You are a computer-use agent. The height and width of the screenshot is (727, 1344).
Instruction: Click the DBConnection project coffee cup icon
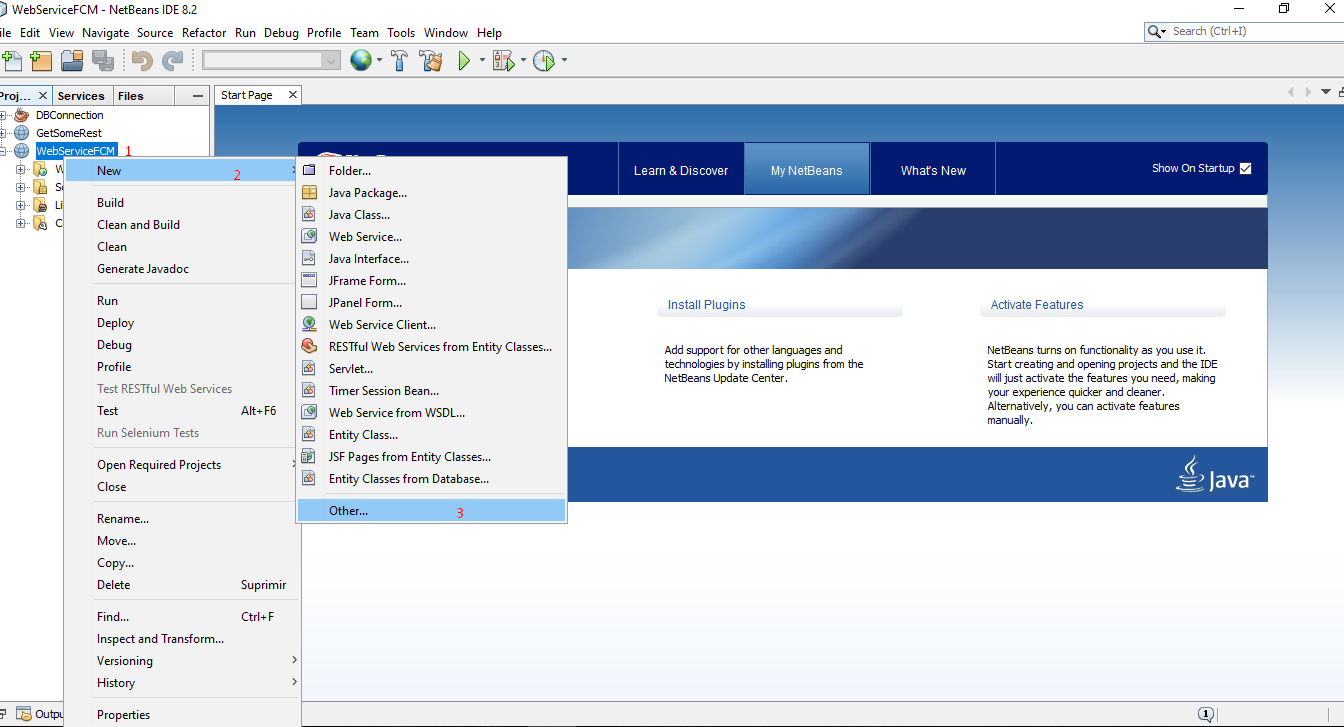(21, 115)
